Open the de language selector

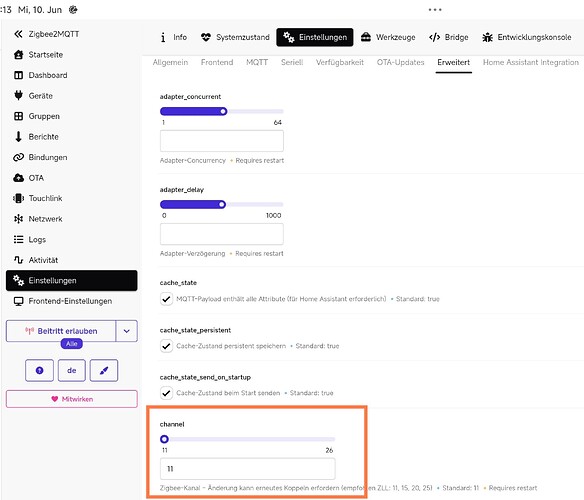tap(72, 370)
